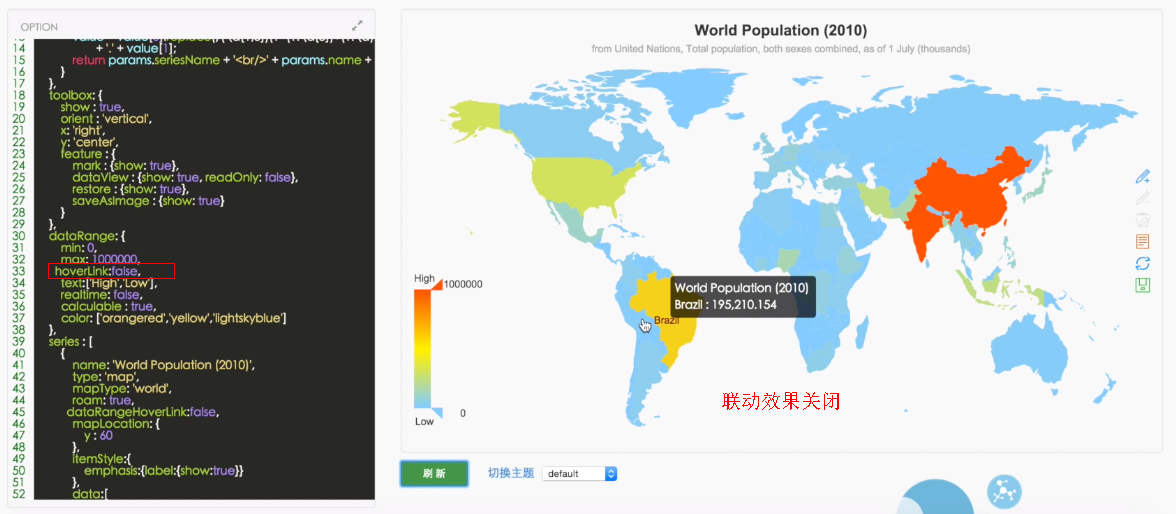The image size is (1176, 514).
Task: Click the 1000000 data range label
Action: pos(463,284)
